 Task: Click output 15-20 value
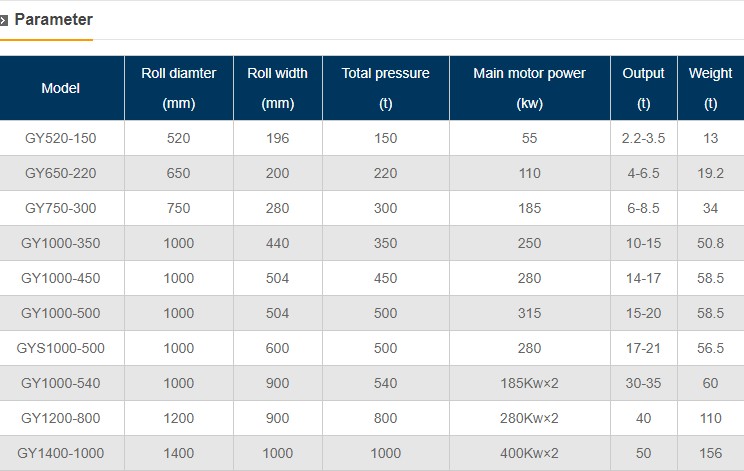[643, 313]
